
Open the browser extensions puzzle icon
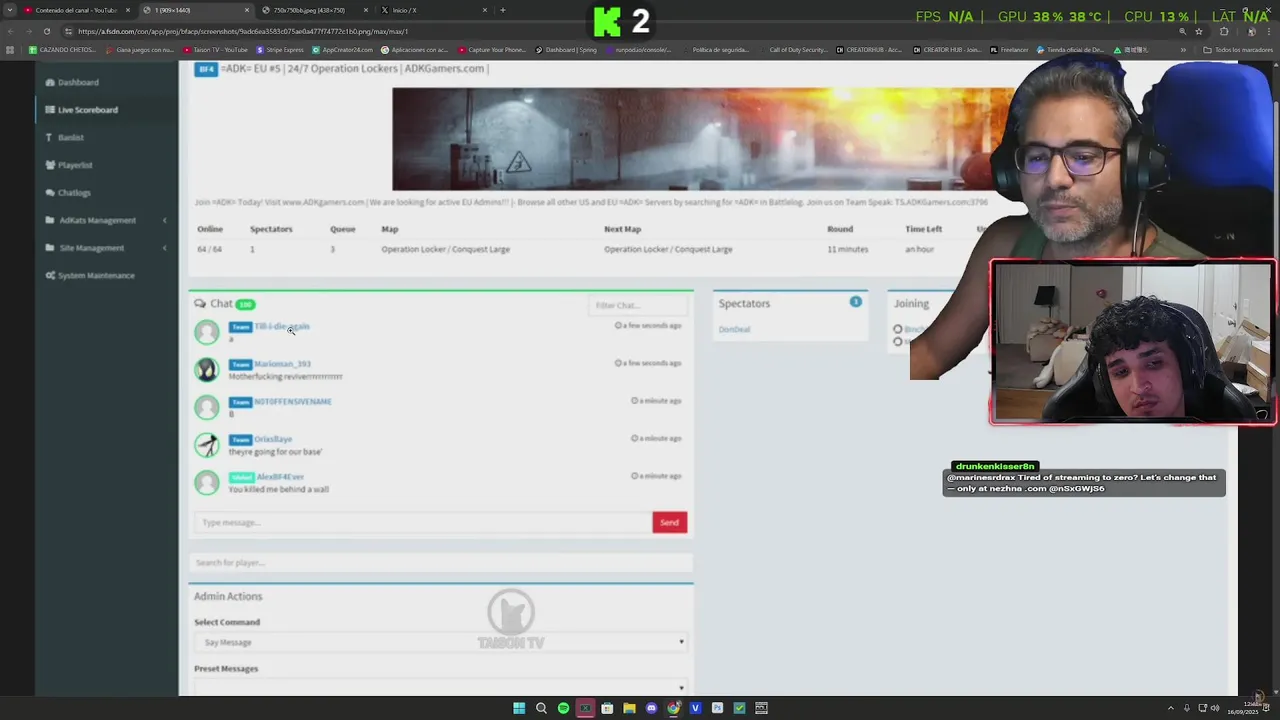pyautogui.click(x=1224, y=31)
